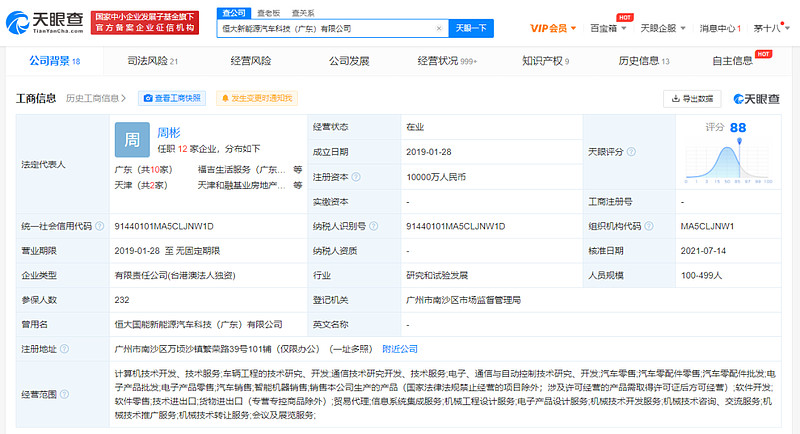This screenshot has height=434, width=800.
Task: Switch to 公司背景 tab
Action: pos(55,61)
